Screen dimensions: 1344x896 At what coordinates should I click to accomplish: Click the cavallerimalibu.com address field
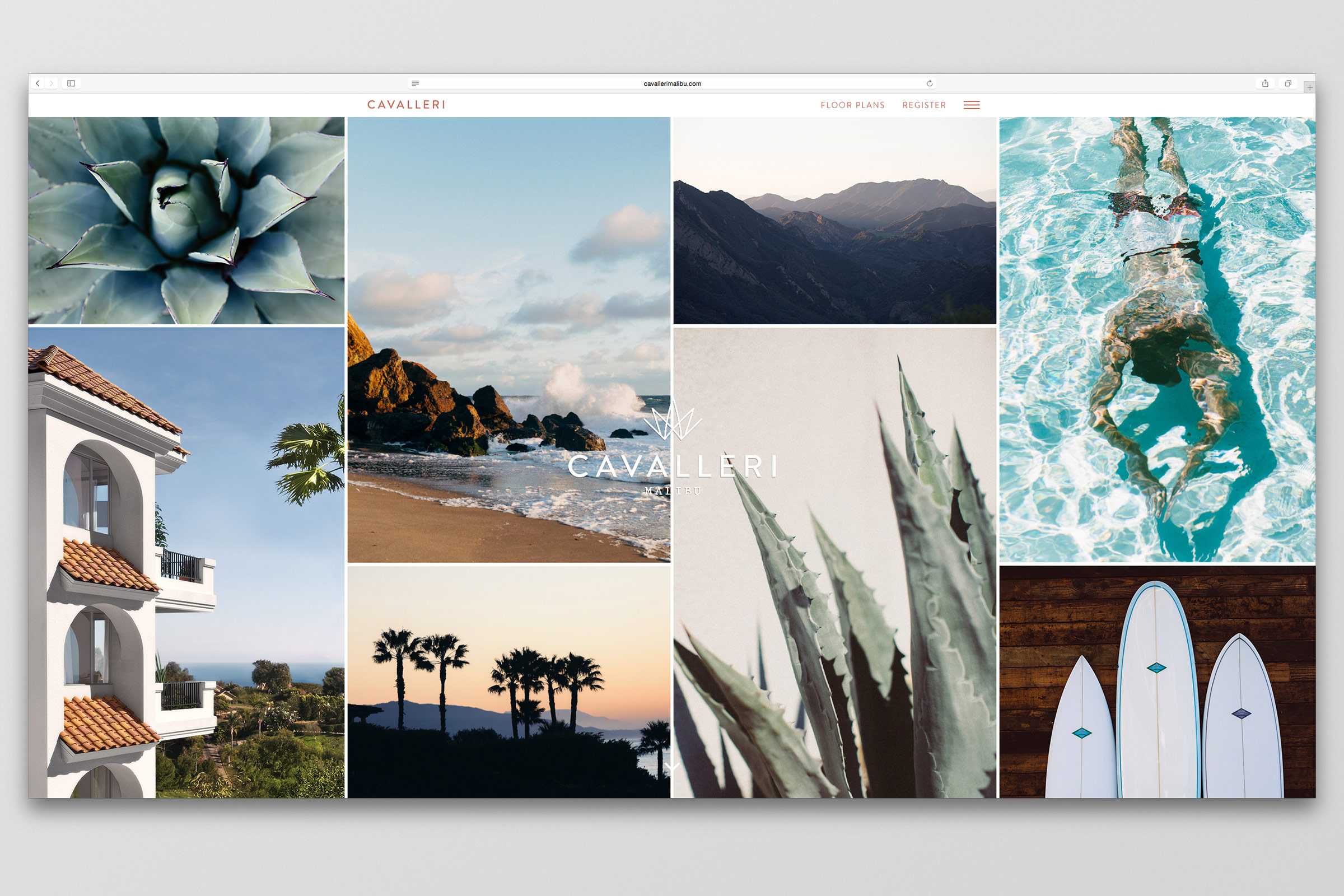tap(672, 83)
